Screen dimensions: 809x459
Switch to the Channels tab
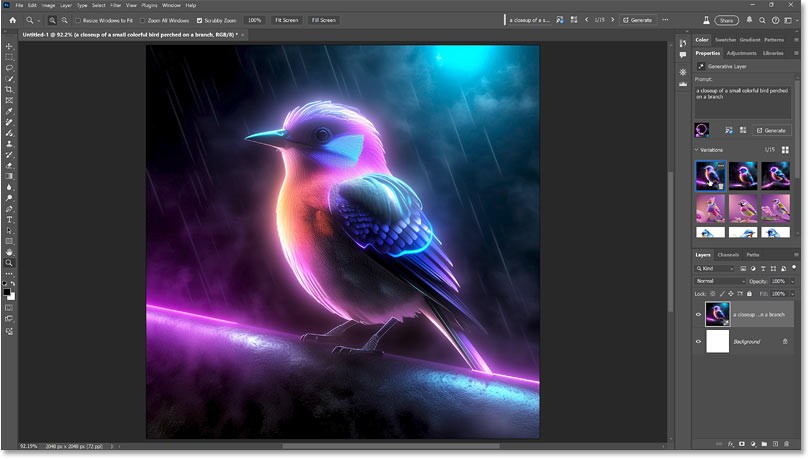tap(728, 255)
